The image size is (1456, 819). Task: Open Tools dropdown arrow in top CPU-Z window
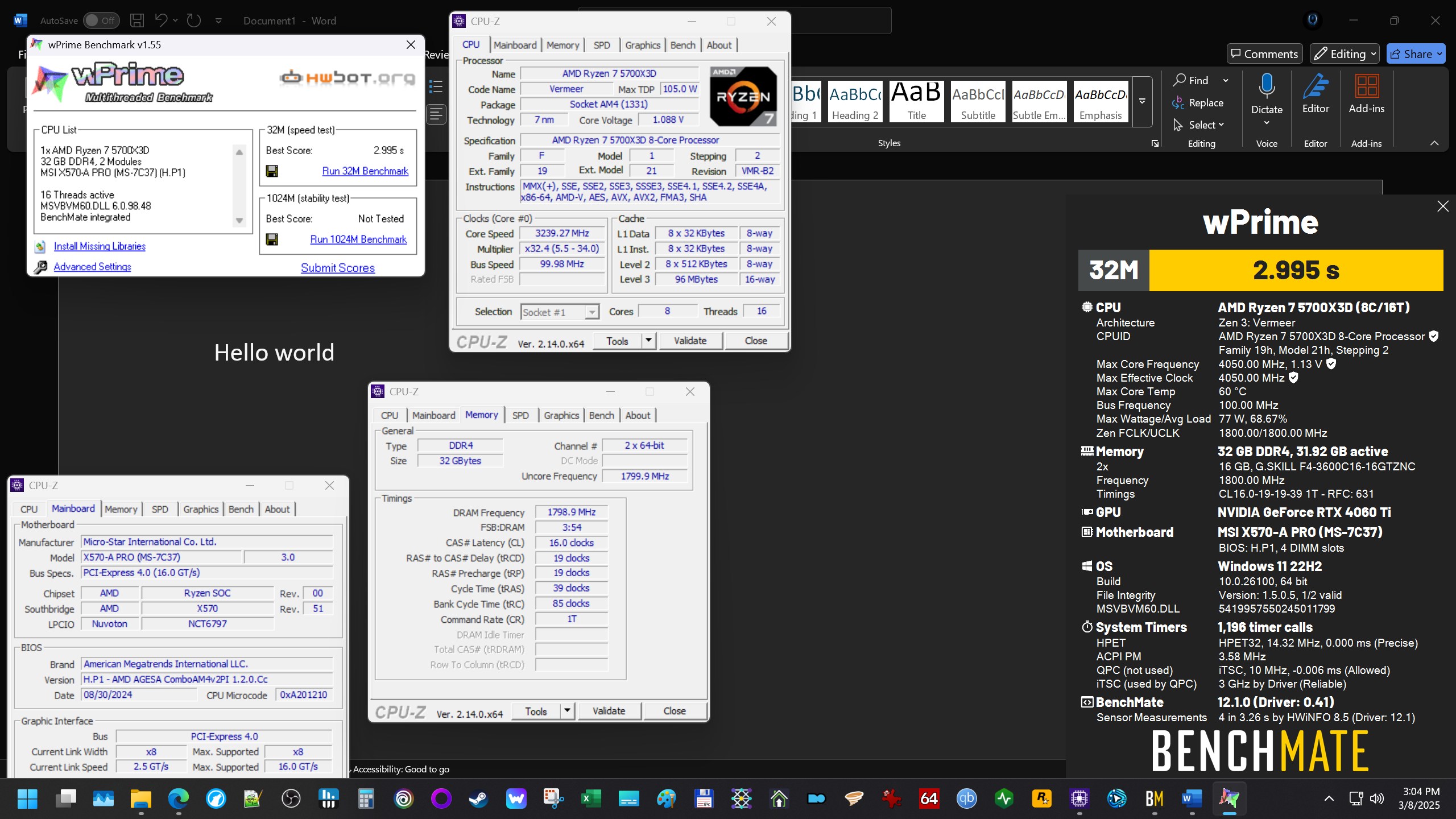click(648, 341)
